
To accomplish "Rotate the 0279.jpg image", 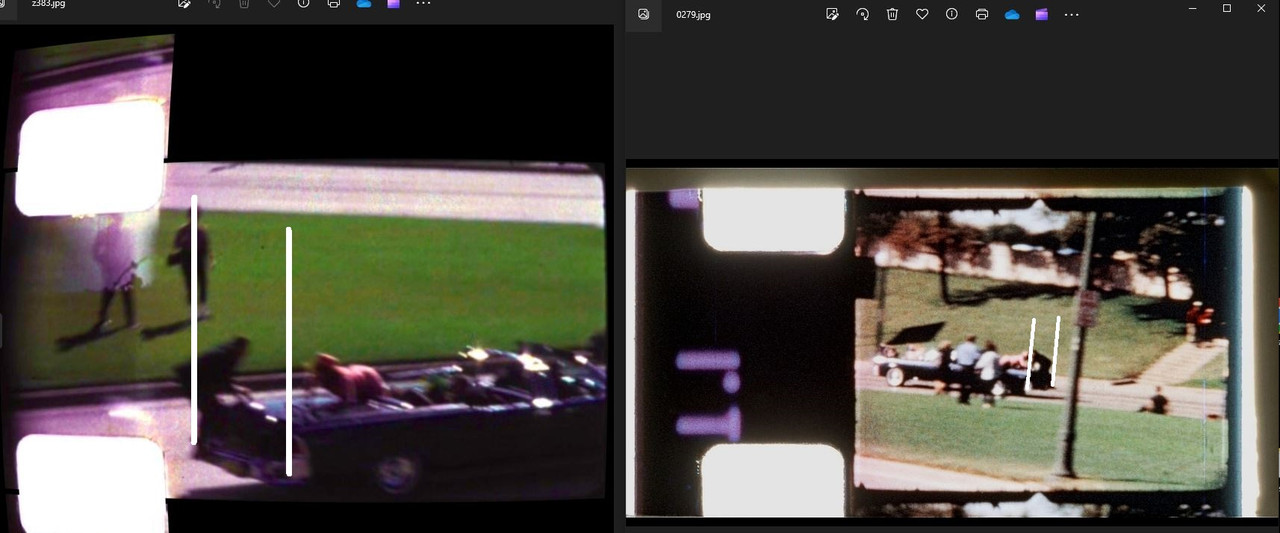I will (x=862, y=15).
